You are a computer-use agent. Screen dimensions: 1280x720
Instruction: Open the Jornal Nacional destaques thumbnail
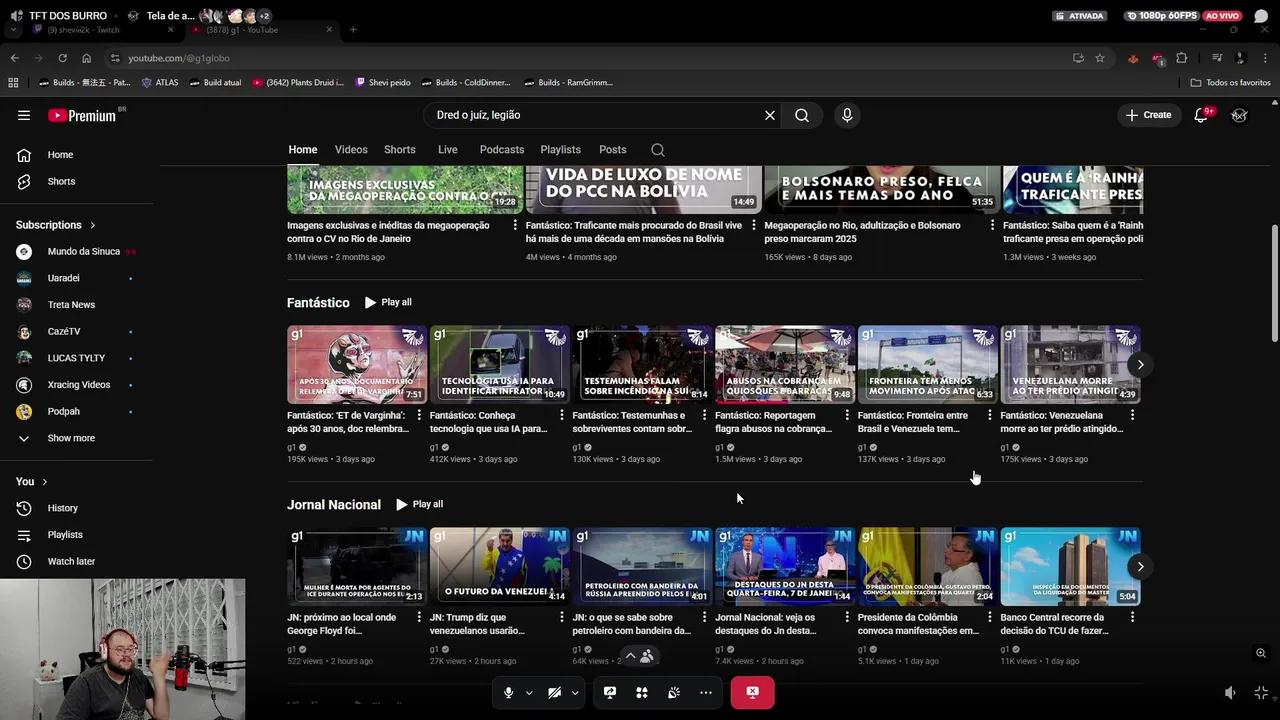point(785,566)
